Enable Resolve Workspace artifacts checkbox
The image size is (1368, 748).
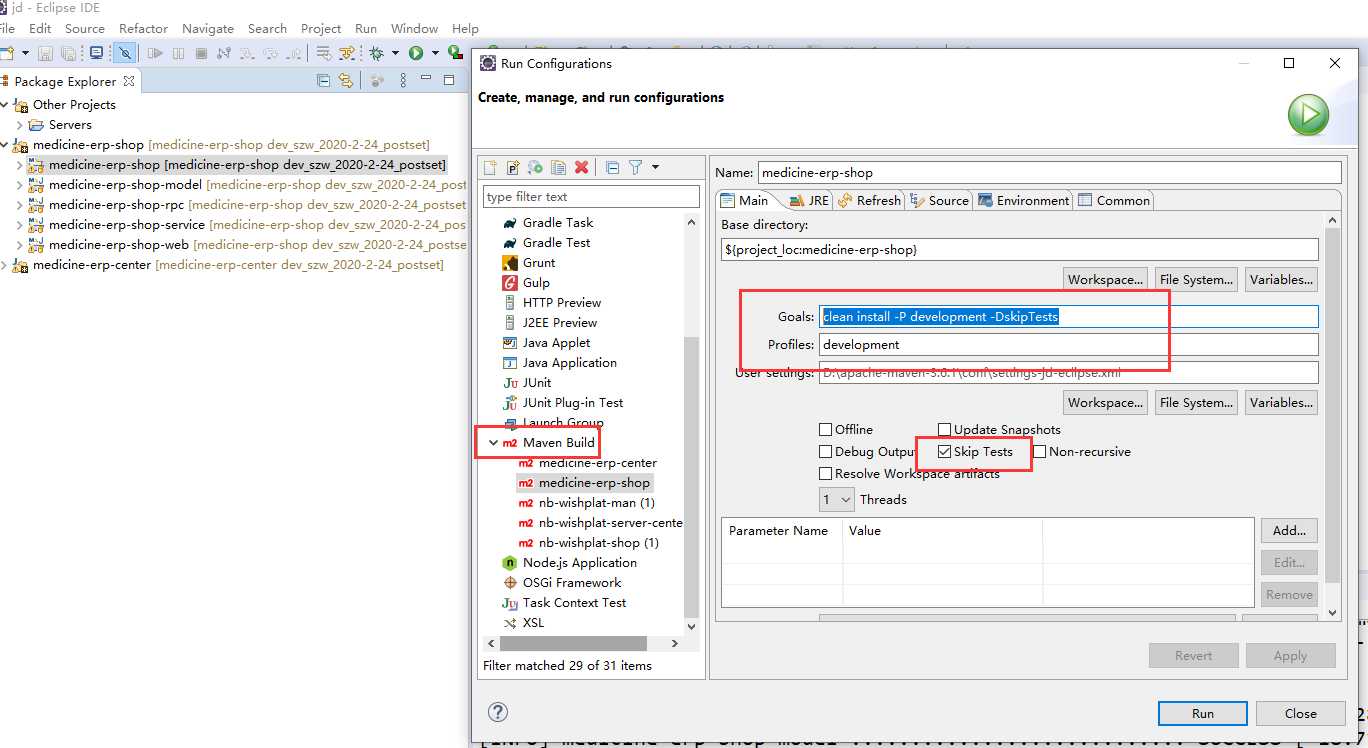click(825, 474)
